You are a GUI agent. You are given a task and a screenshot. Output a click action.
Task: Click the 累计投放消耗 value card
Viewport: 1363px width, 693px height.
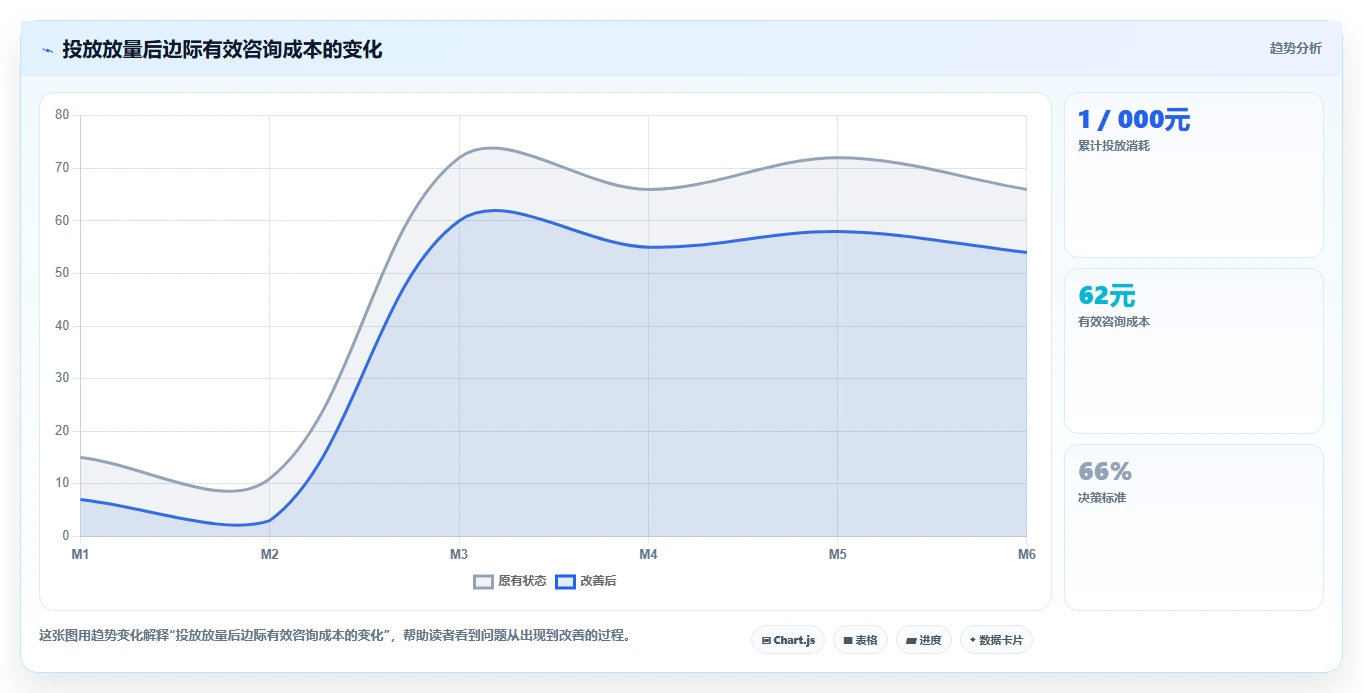(1194, 175)
